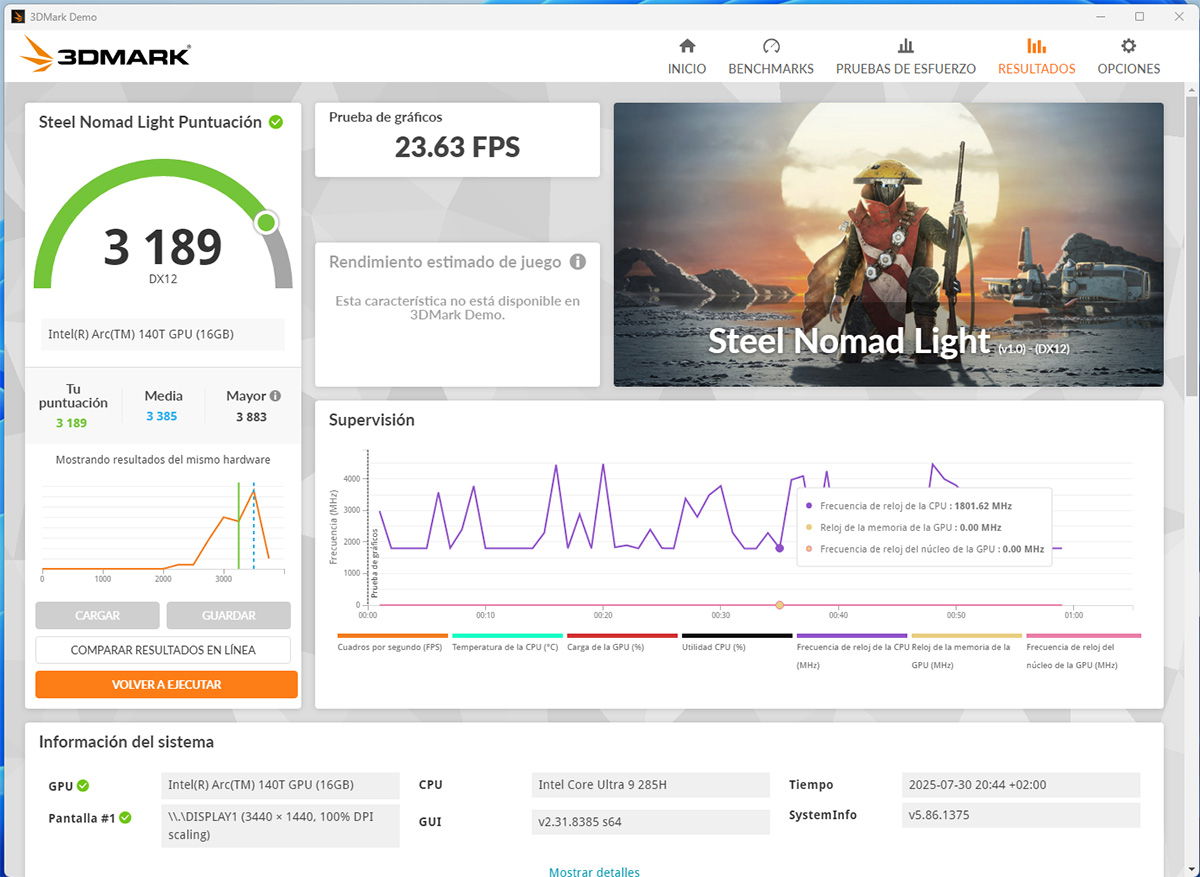Click the Prueba de gráficos label
Image resolution: width=1200 pixels, height=877 pixels.
pos(385,118)
